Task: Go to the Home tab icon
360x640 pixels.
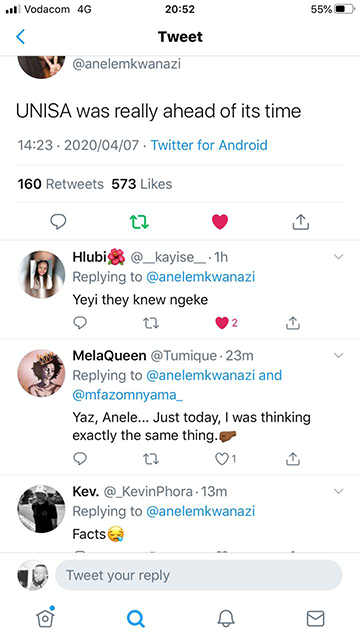Action: pyautogui.click(x=46, y=617)
